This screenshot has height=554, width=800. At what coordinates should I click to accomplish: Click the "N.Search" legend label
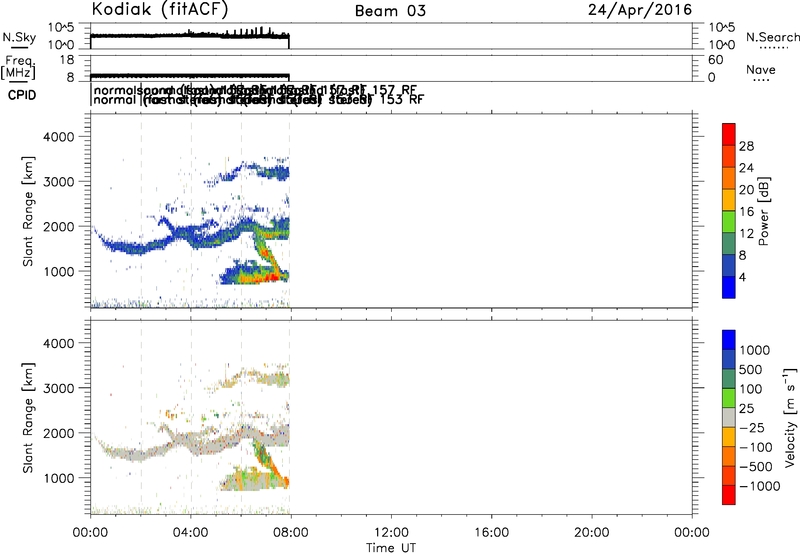tap(773, 37)
